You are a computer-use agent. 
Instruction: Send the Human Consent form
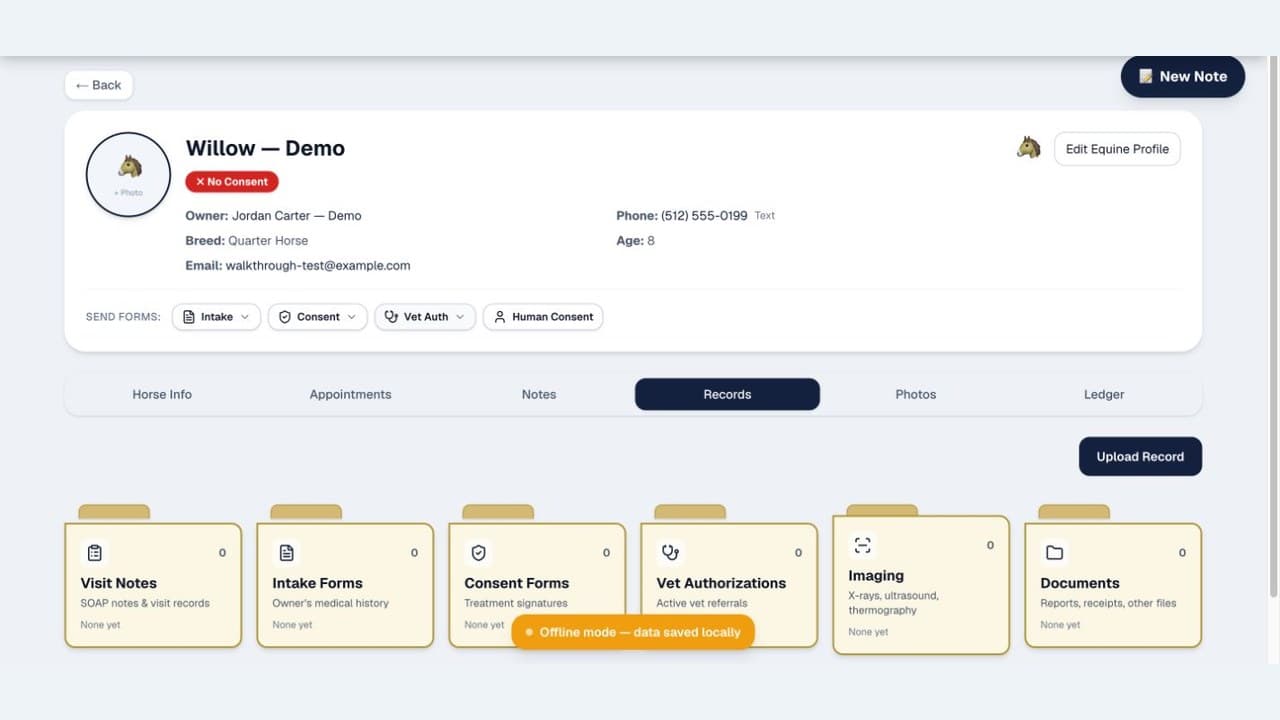[x=543, y=317]
